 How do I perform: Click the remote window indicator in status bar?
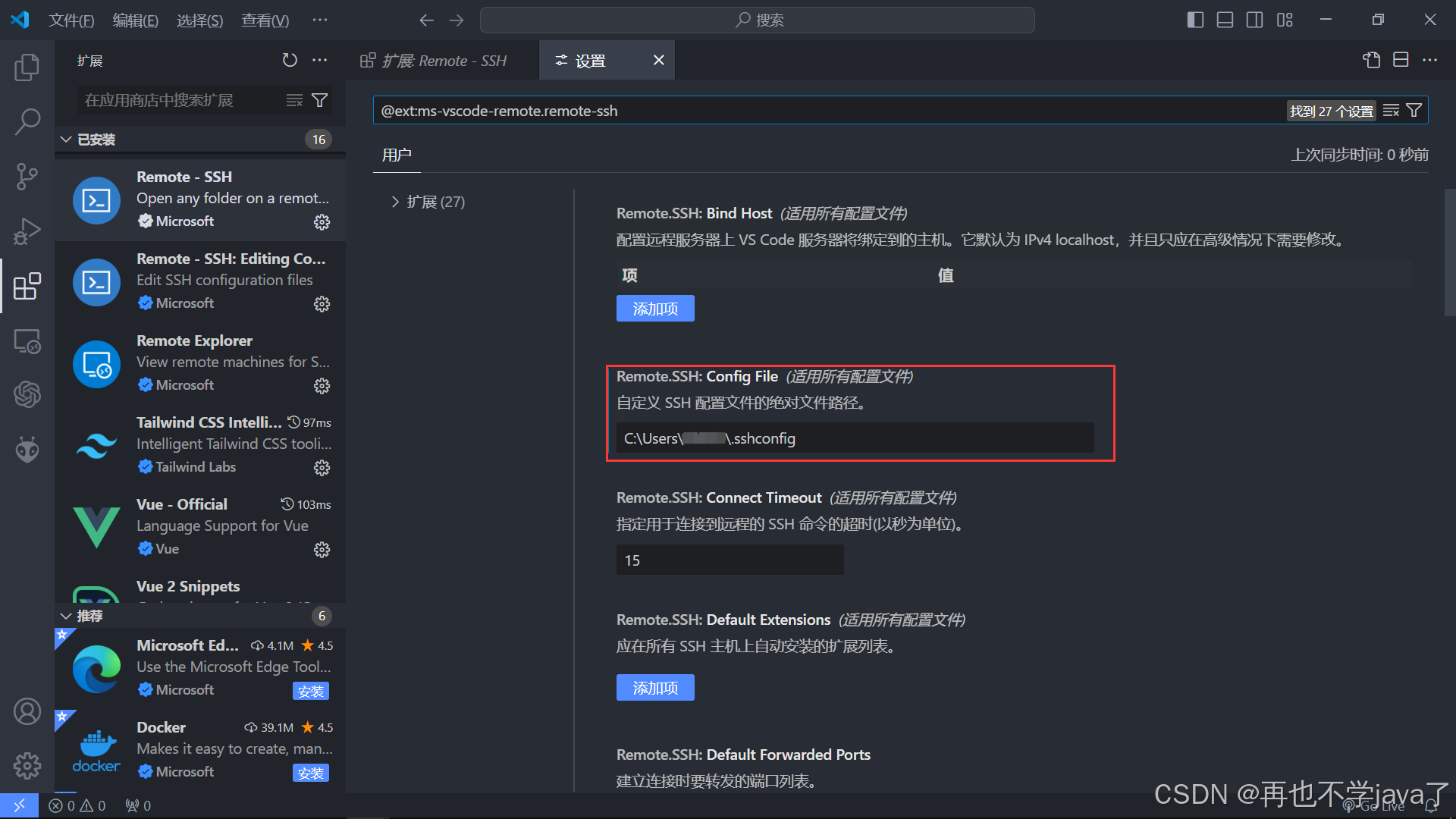[20, 805]
